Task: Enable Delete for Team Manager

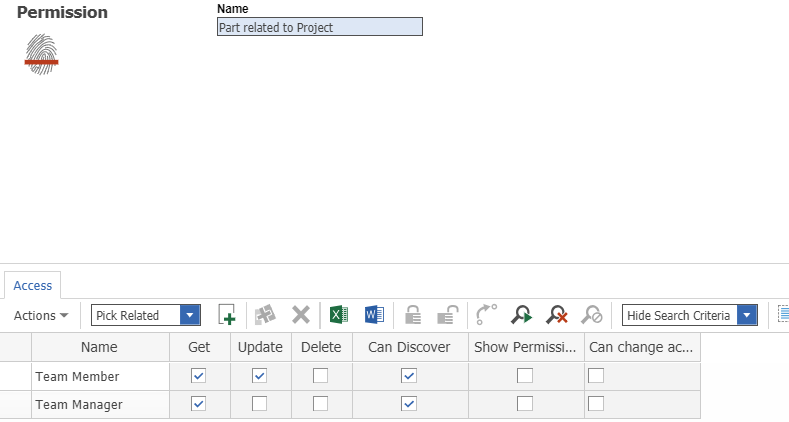Action: pyautogui.click(x=320, y=404)
